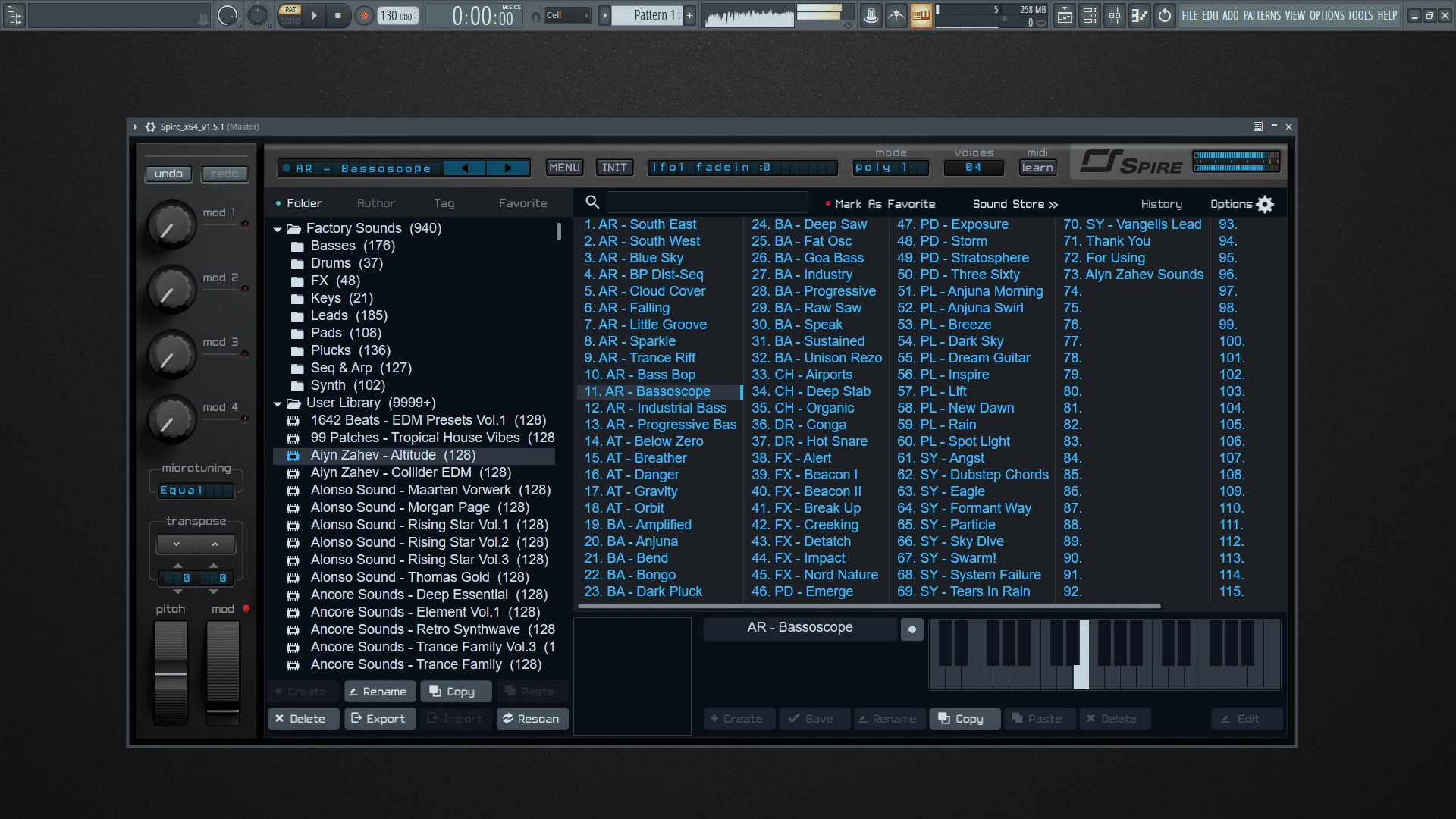Open the poly mode selector
Image resolution: width=1456 pixels, height=819 pixels.
click(891, 168)
